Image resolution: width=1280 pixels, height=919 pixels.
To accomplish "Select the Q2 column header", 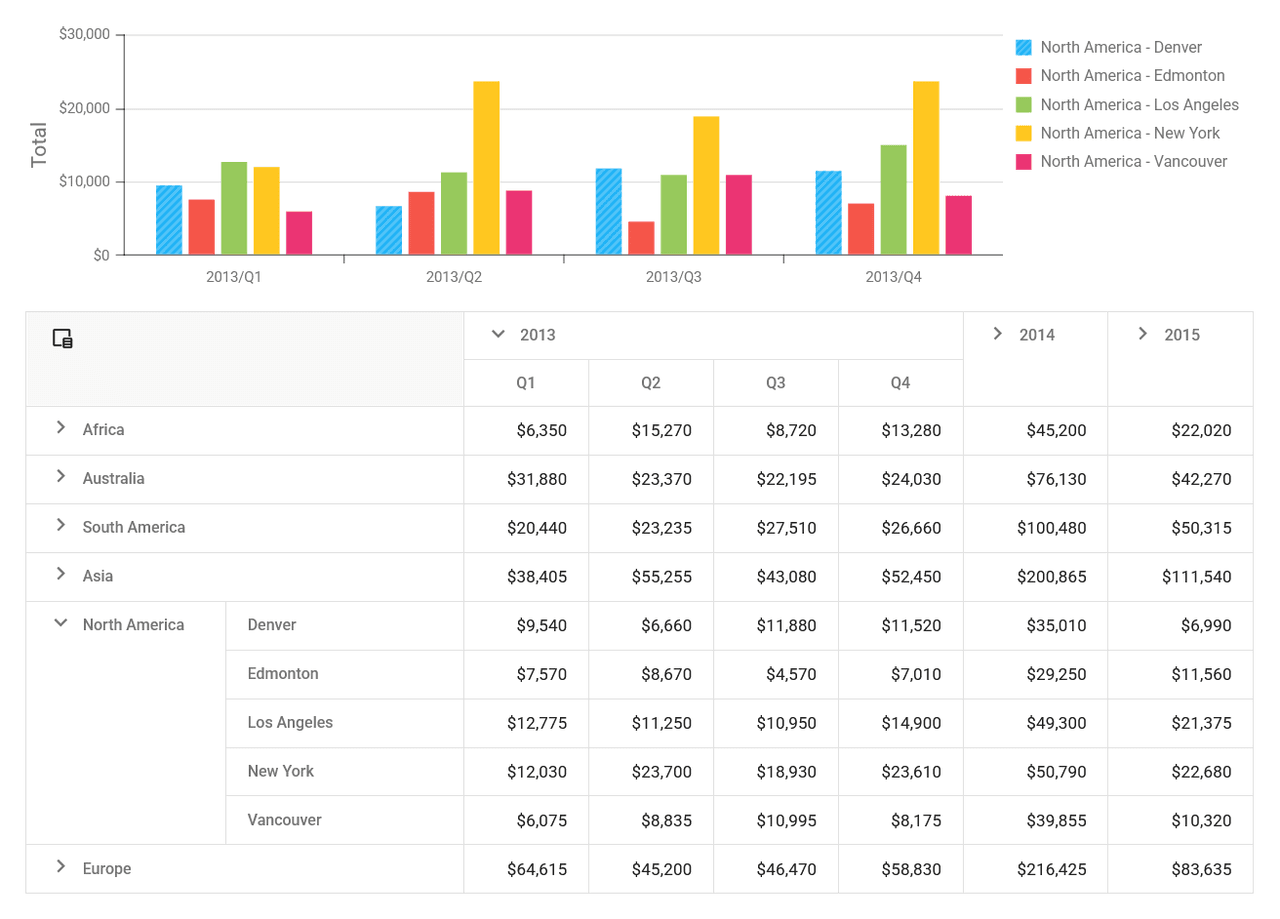I will 651,383.
